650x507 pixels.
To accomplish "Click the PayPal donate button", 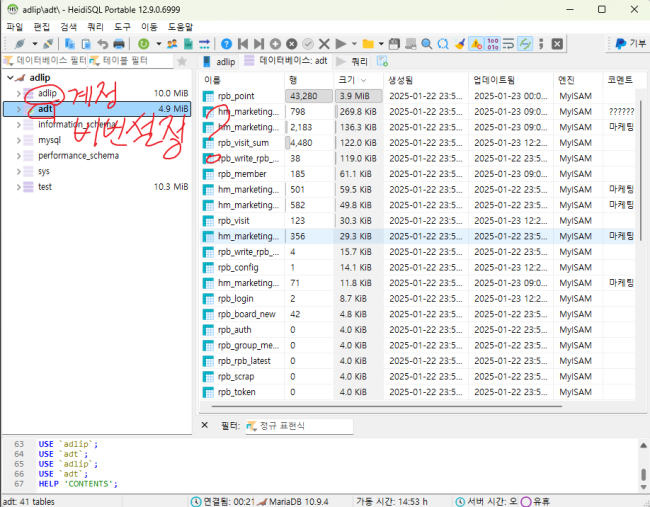I will click(x=630, y=44).
